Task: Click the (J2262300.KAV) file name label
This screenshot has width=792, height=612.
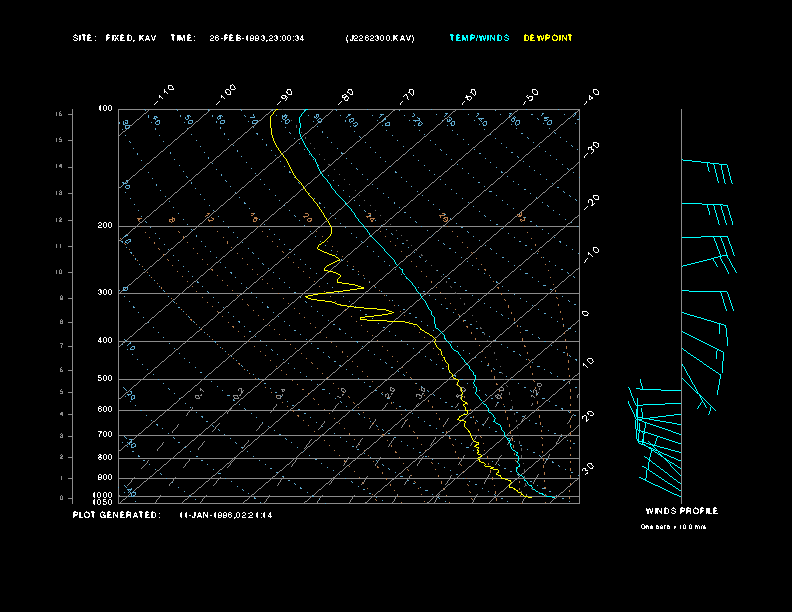Action: (379, 38)
